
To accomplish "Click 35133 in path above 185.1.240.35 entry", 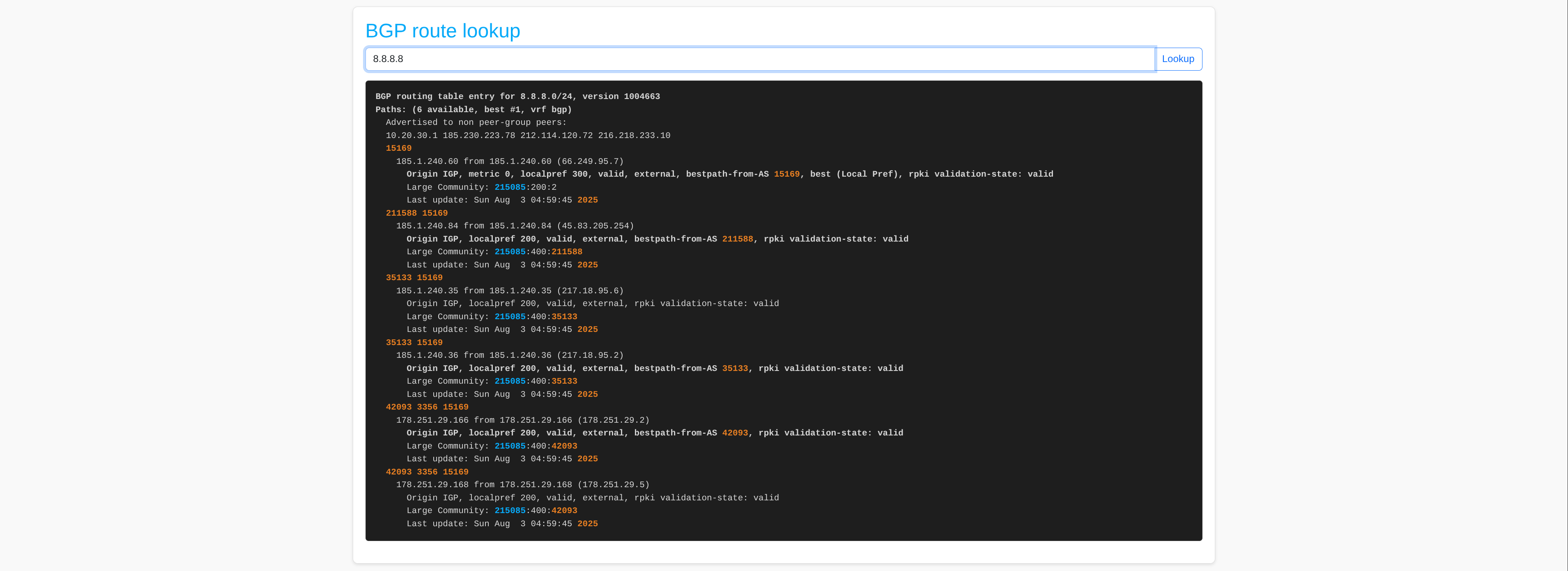I will tap(398, 278).
